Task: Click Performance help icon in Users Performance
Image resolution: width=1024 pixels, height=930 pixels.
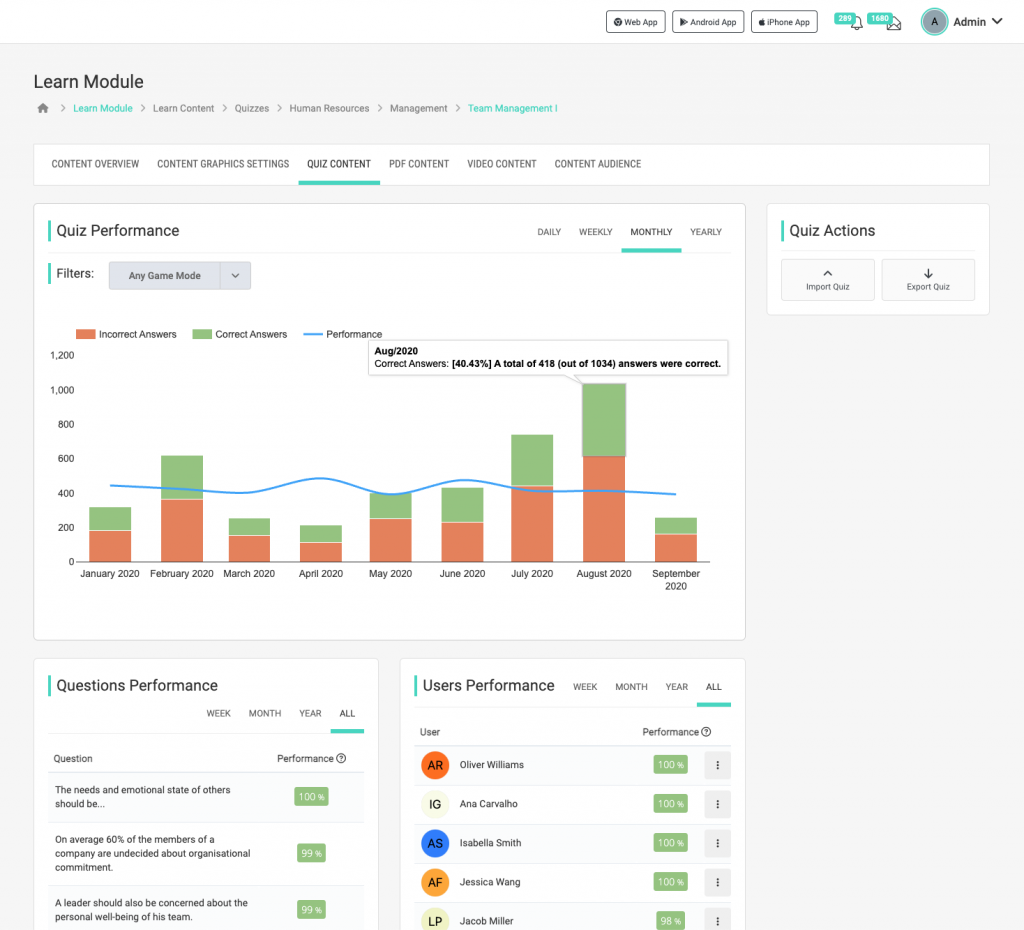Action: [707, 732]
